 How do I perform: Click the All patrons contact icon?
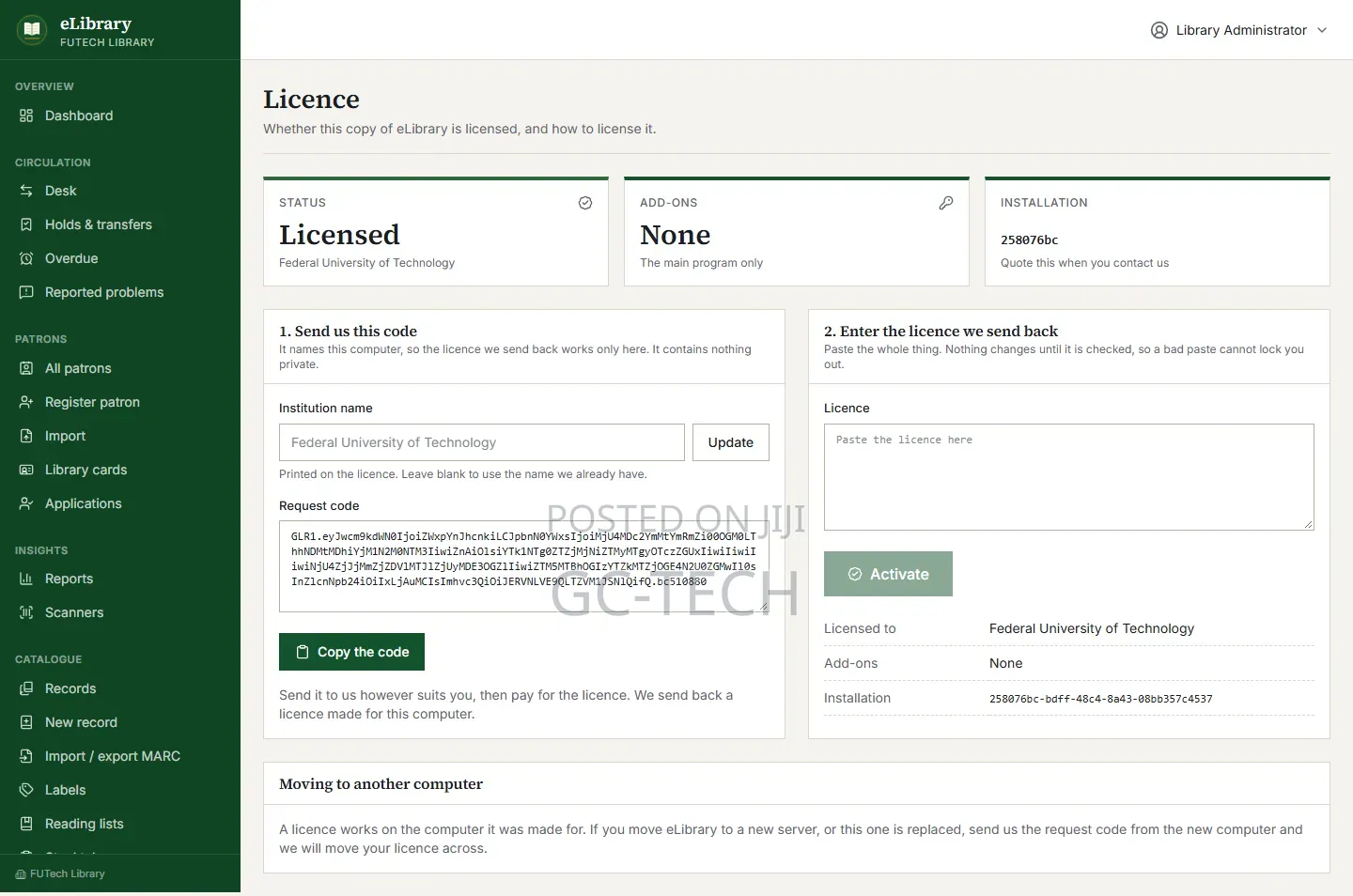[26, 368]
